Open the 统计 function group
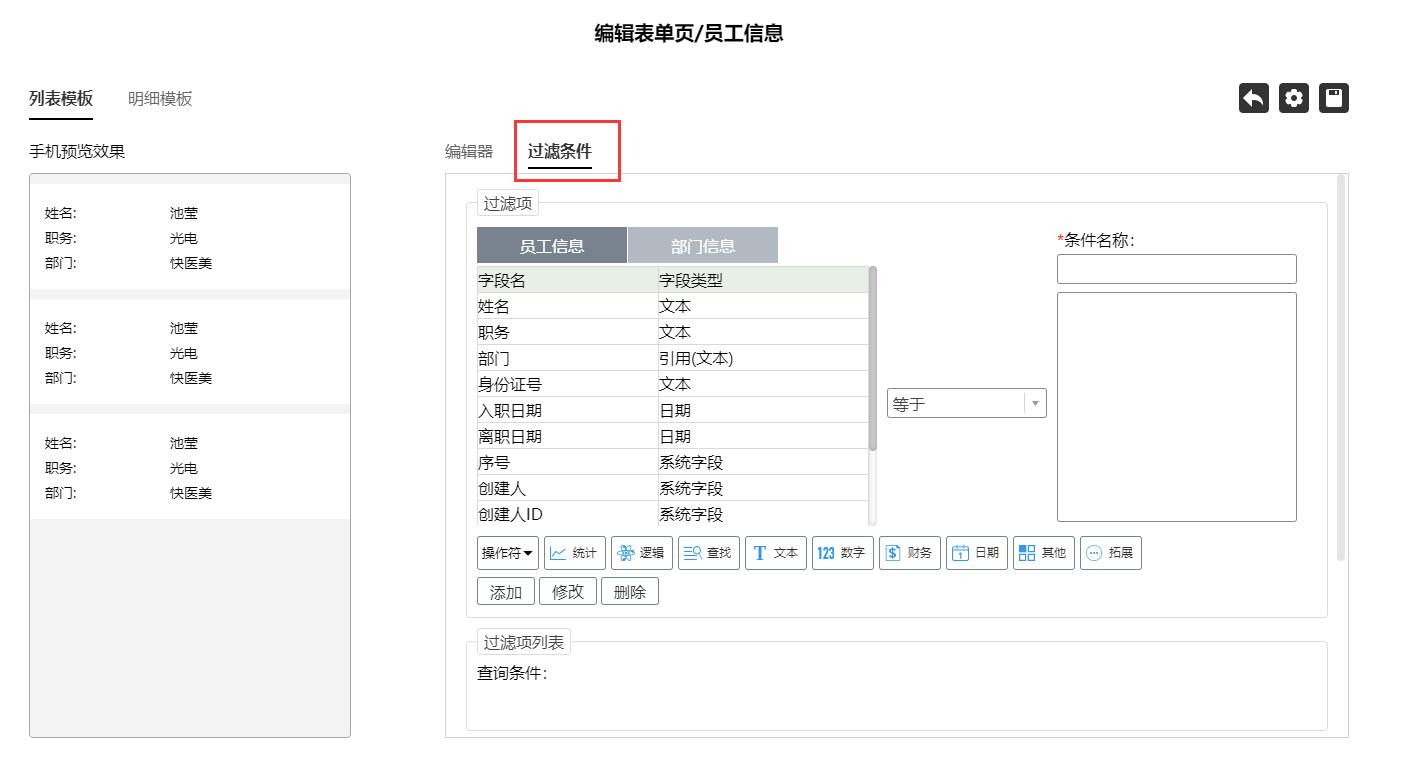Image resolution: width=1402 pixels, height=775 pixels. [575, 553]
